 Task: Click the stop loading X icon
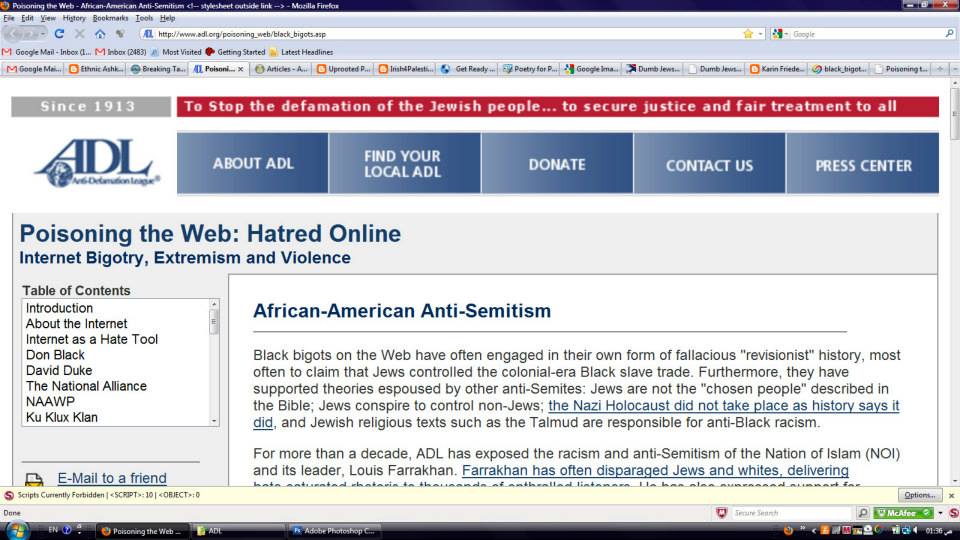[x=80, y=33]
